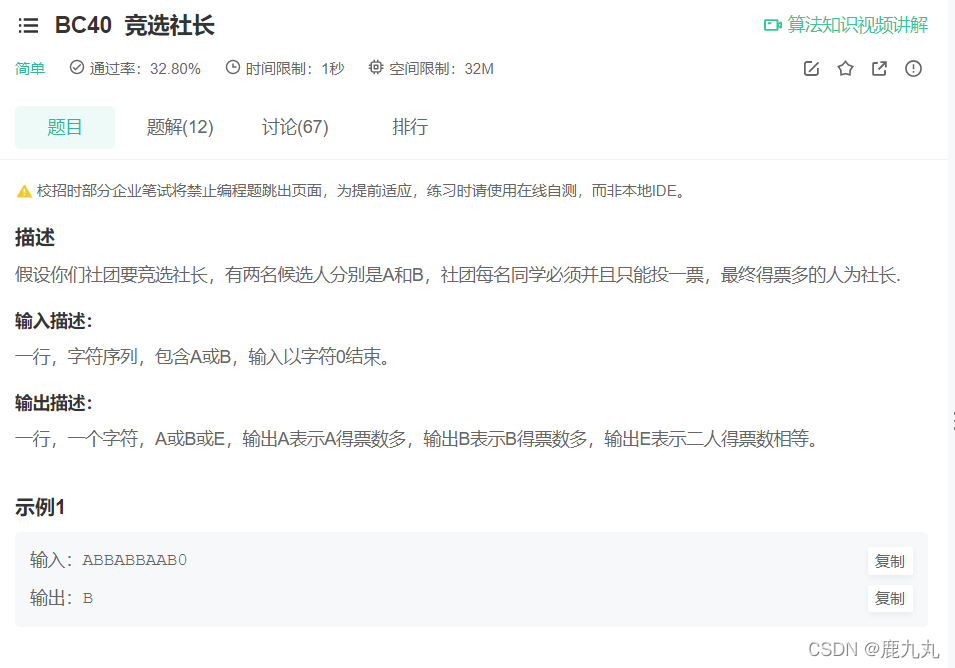Click the 简单 difficulty label

(30, 68)
